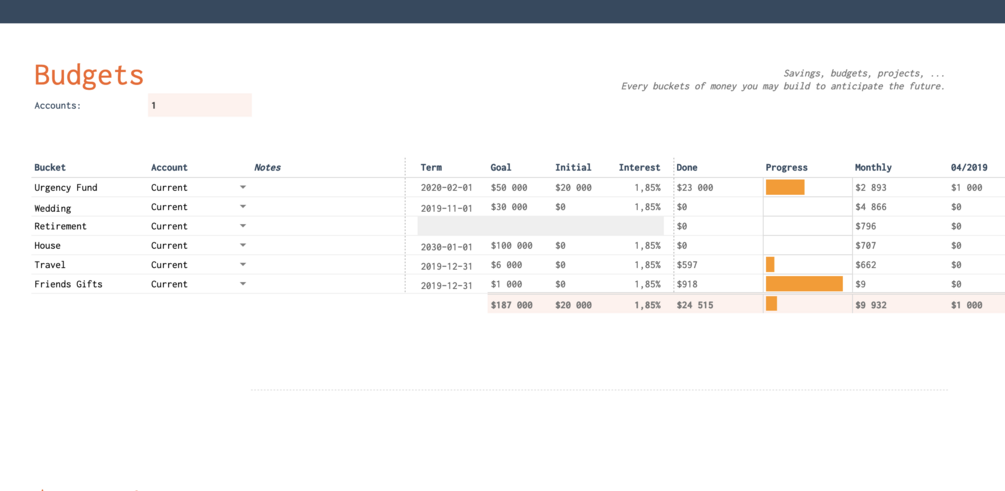Click the total Goal cell $187 000
Screen dimensions: 1005x491
[511, 305]
